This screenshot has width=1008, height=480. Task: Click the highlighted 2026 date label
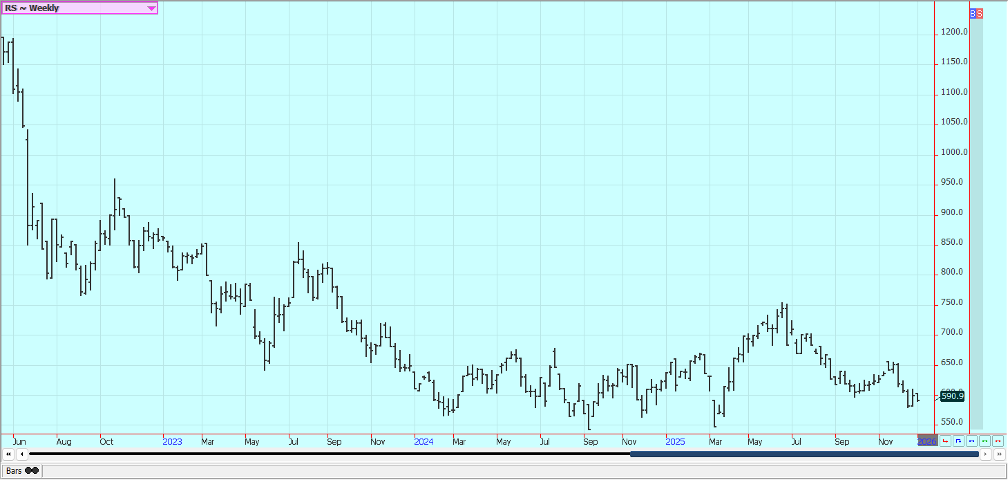(x=926, y=440)
